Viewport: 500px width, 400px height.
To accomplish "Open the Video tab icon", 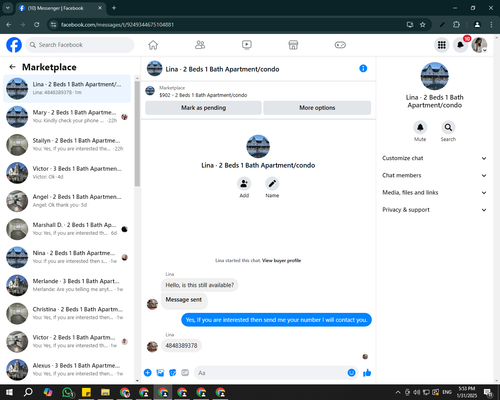I will [247, 45].
